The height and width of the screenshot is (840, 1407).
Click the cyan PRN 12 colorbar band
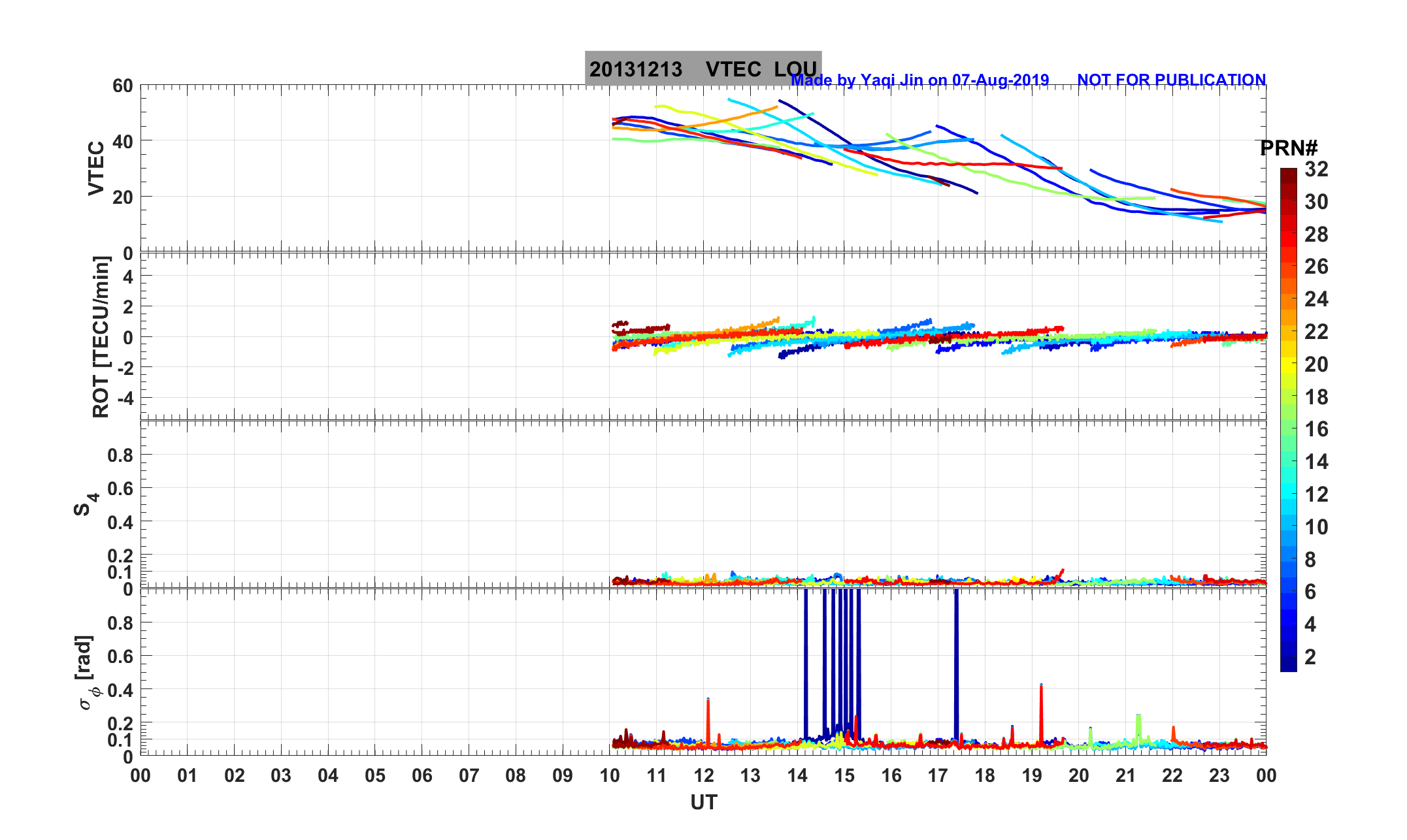click(x=1288, y=491)
